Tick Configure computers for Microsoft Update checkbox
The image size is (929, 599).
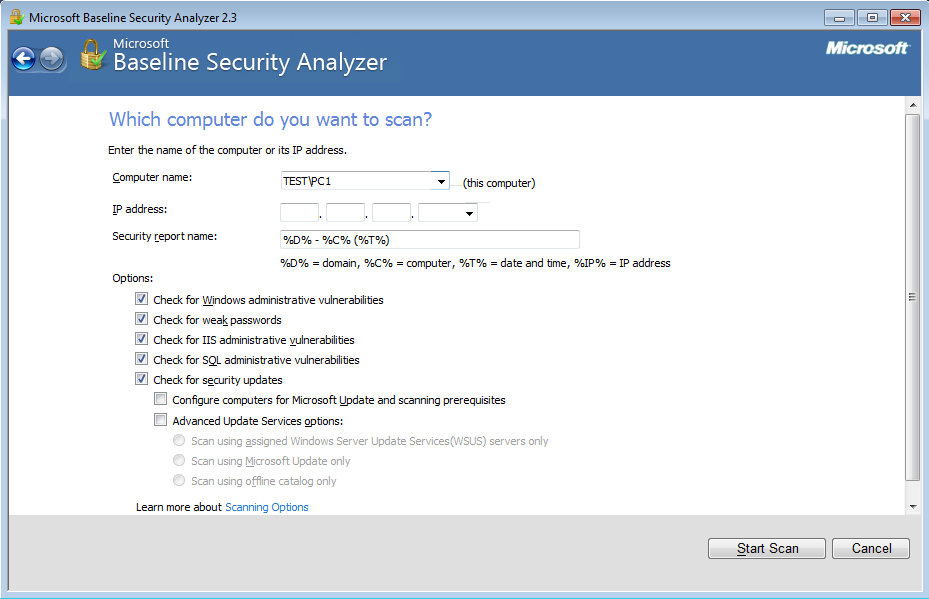[160, 399]
